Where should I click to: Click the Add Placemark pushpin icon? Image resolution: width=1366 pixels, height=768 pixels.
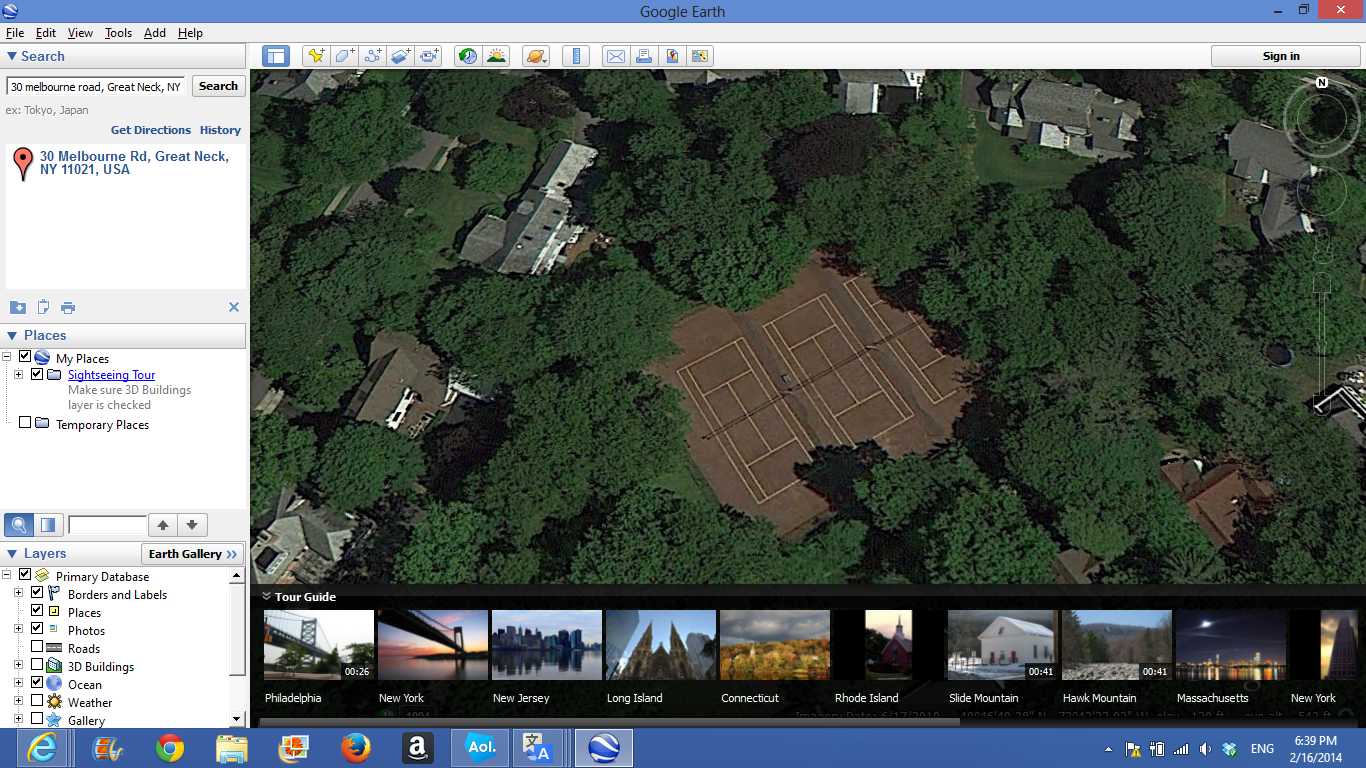[x=316, y=56]
